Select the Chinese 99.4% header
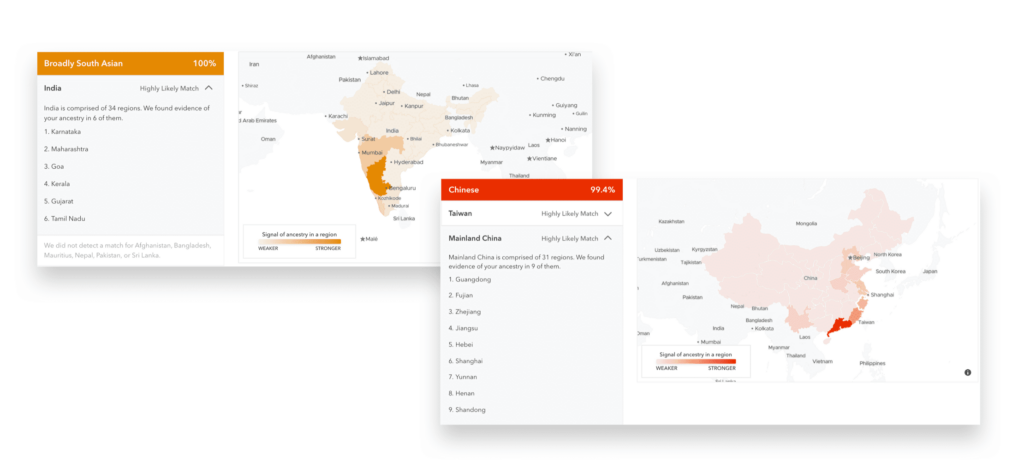 point(532,189)
